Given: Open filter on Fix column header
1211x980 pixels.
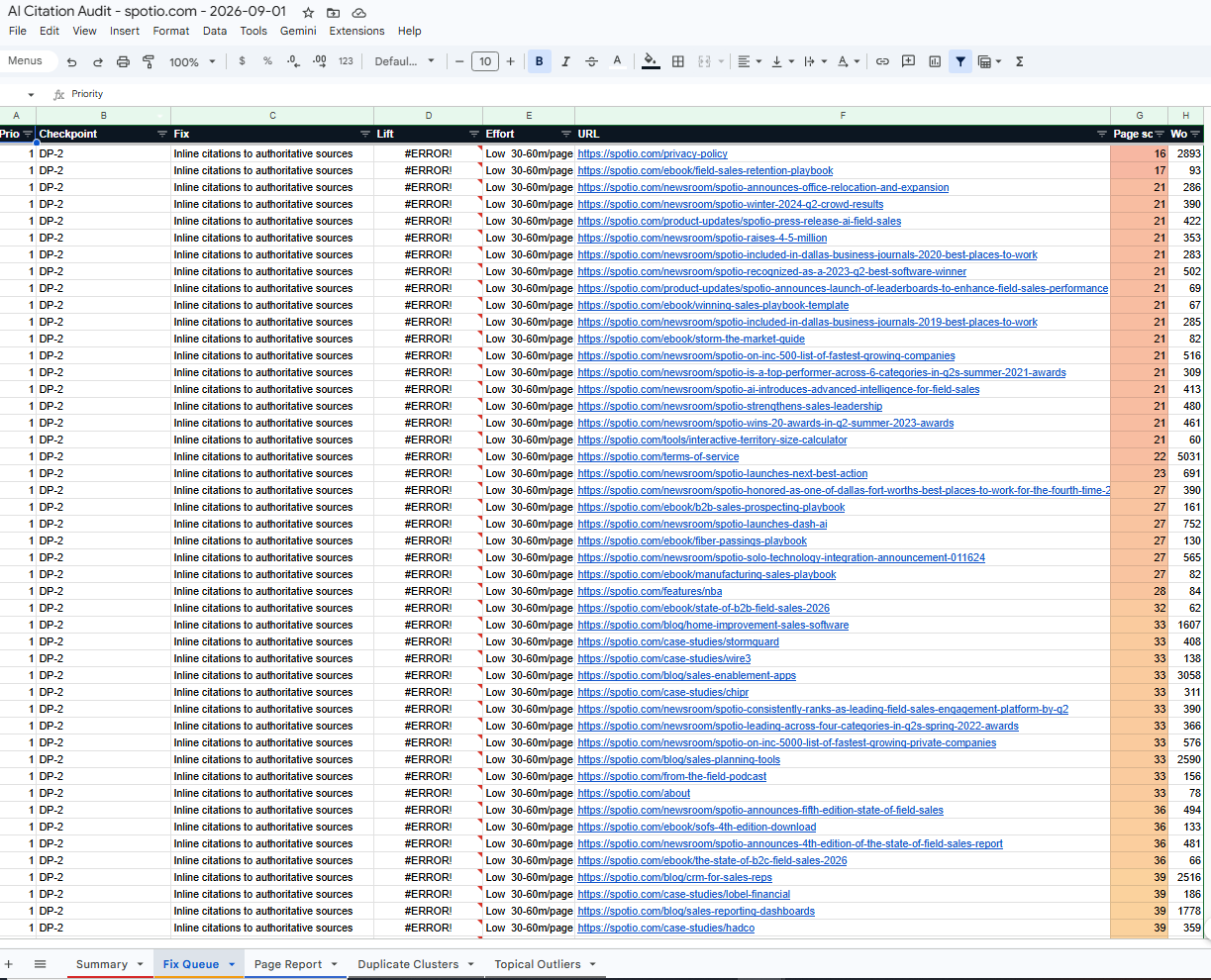Looking at the screenshot, I should point(365,134).
